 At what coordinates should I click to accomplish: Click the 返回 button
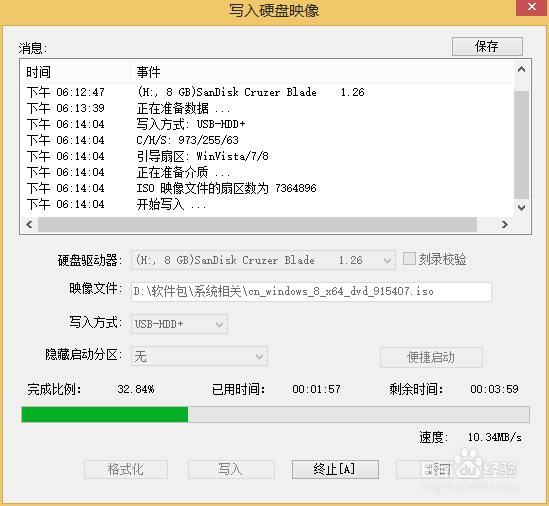[438, 469]
